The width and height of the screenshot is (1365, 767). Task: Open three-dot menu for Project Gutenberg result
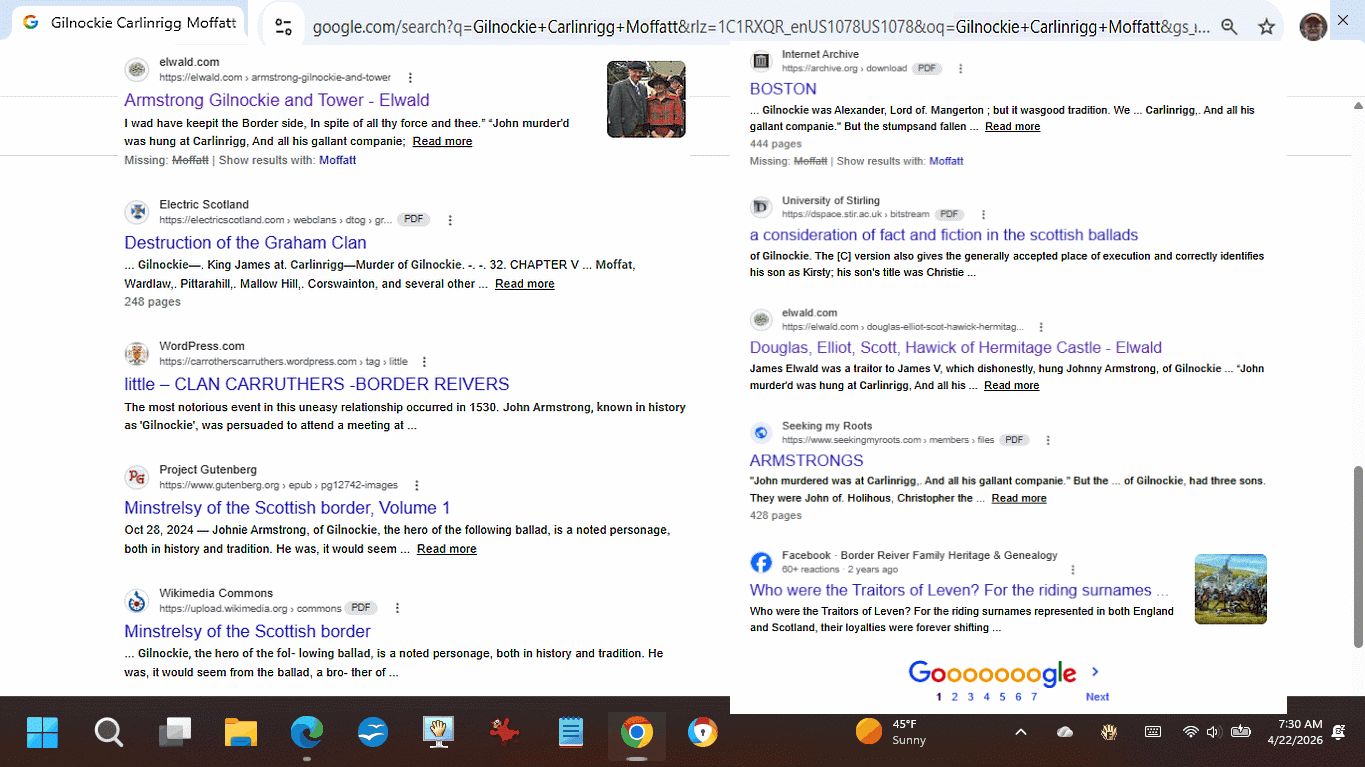417,486
